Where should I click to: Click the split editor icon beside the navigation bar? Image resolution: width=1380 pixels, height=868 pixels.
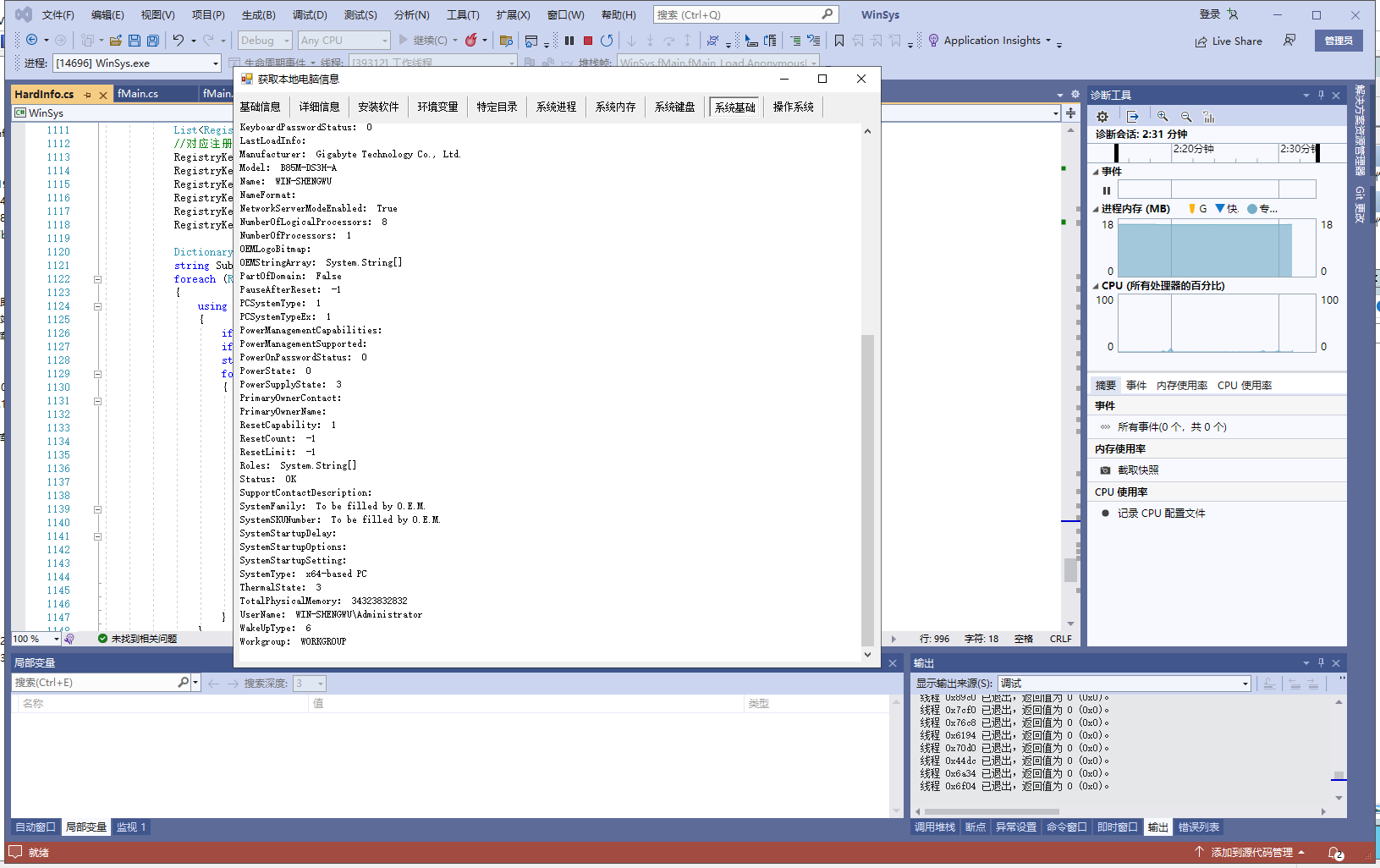[x=1071, y=113]
